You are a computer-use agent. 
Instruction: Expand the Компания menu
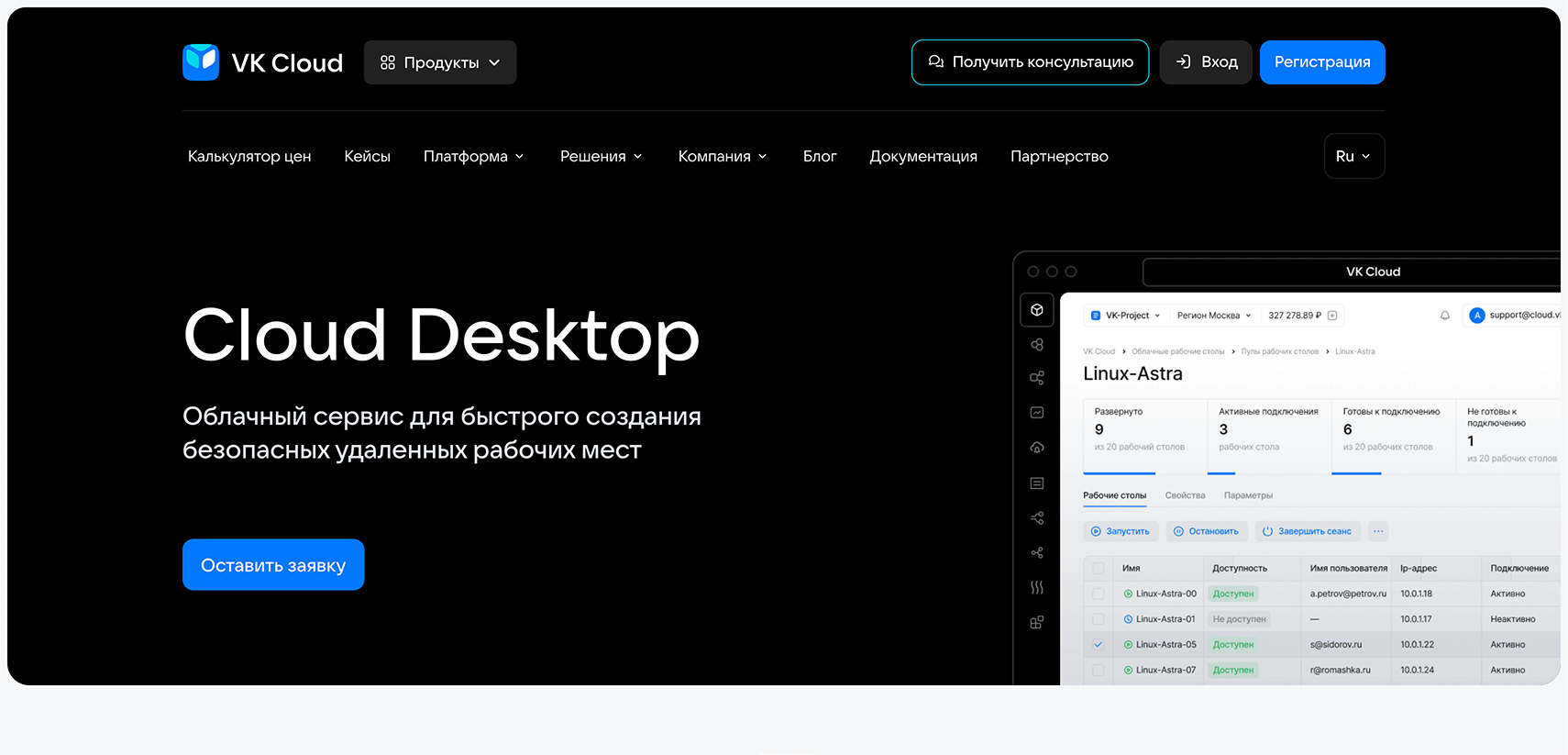[x=723, y=157]
